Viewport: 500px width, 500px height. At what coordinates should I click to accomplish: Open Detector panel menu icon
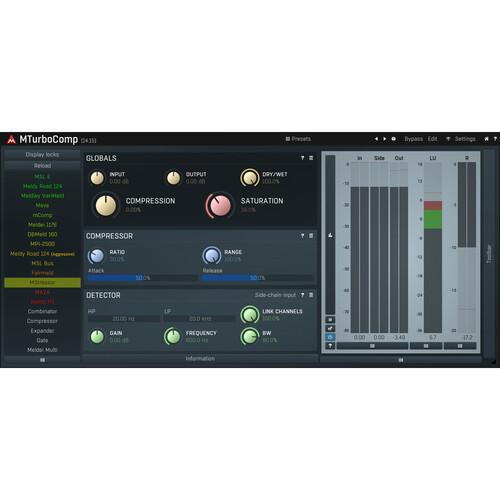pyautogui.click(x=311, y=295)
